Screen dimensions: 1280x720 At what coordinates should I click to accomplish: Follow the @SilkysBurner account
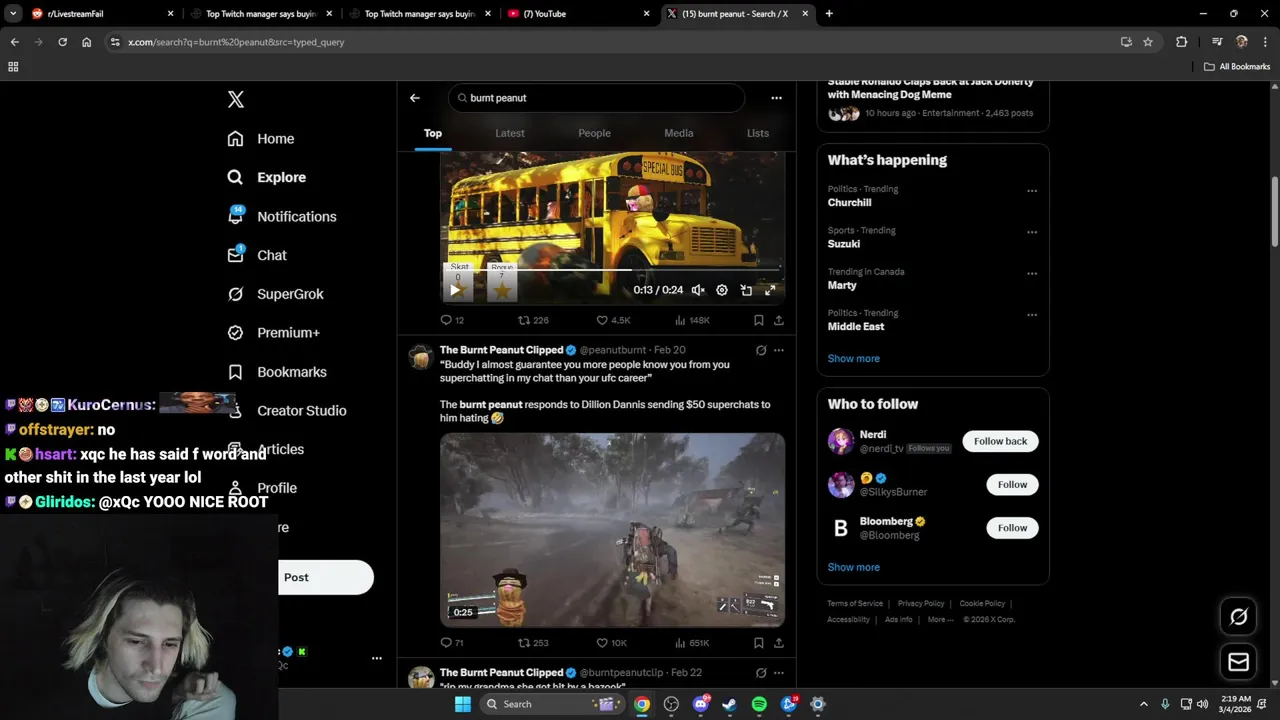[1012, 484]
